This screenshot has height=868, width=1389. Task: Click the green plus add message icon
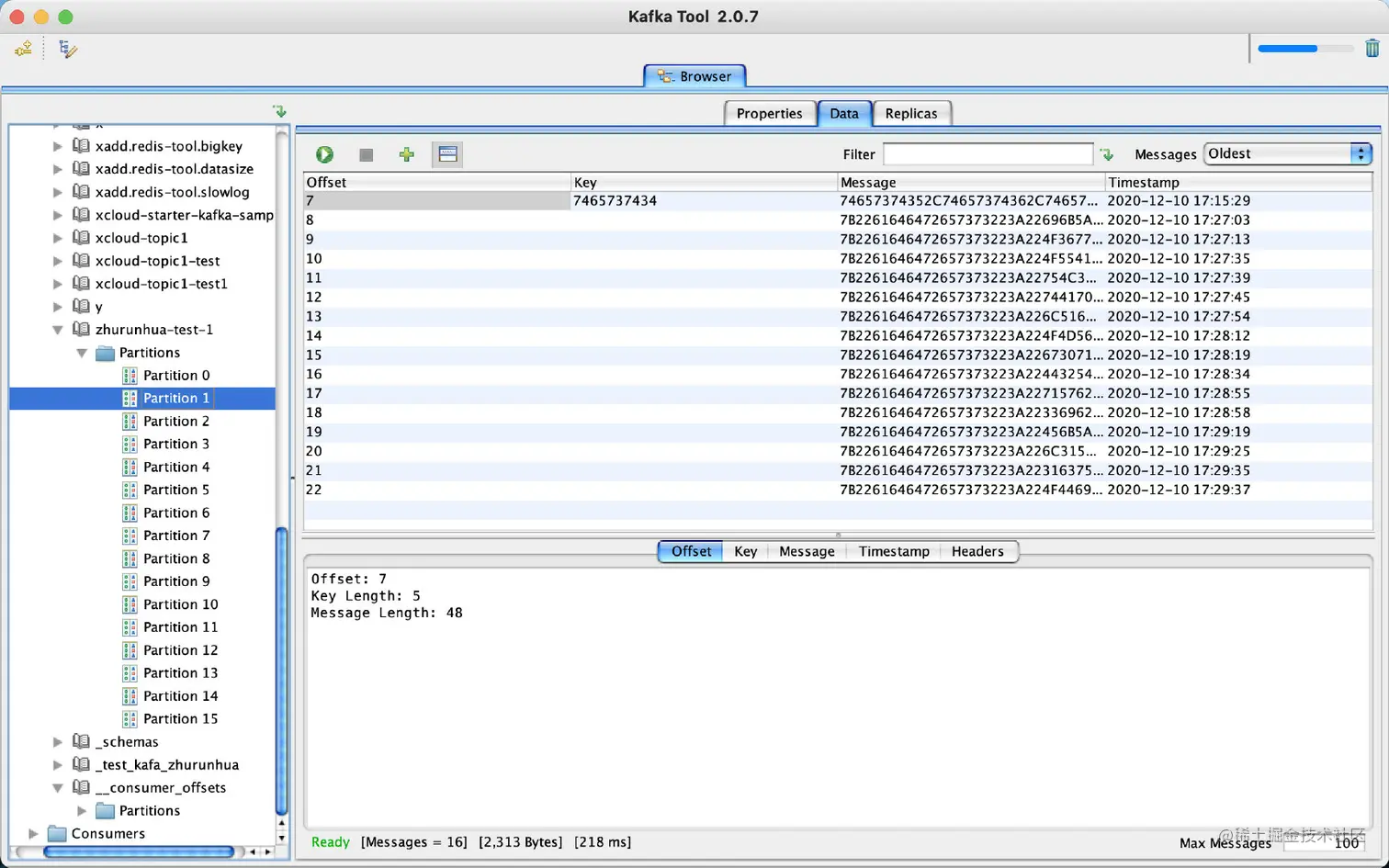click(x=406, y=154)
